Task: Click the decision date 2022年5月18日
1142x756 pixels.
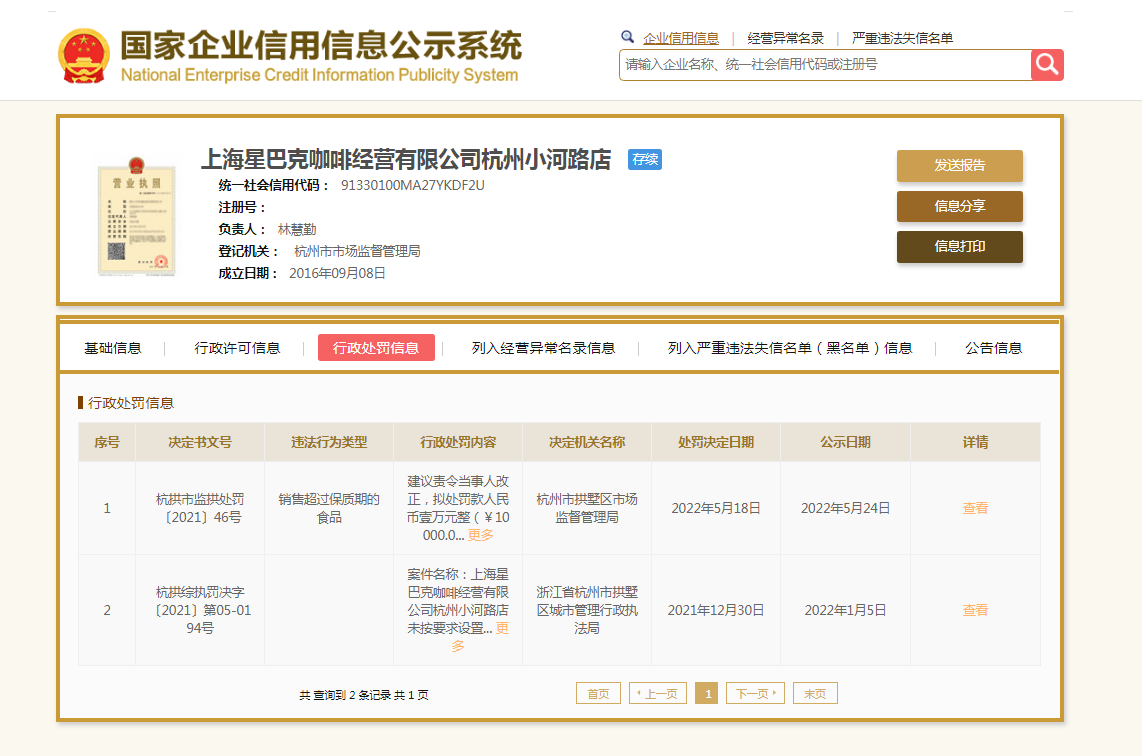Action: (716, 508)
